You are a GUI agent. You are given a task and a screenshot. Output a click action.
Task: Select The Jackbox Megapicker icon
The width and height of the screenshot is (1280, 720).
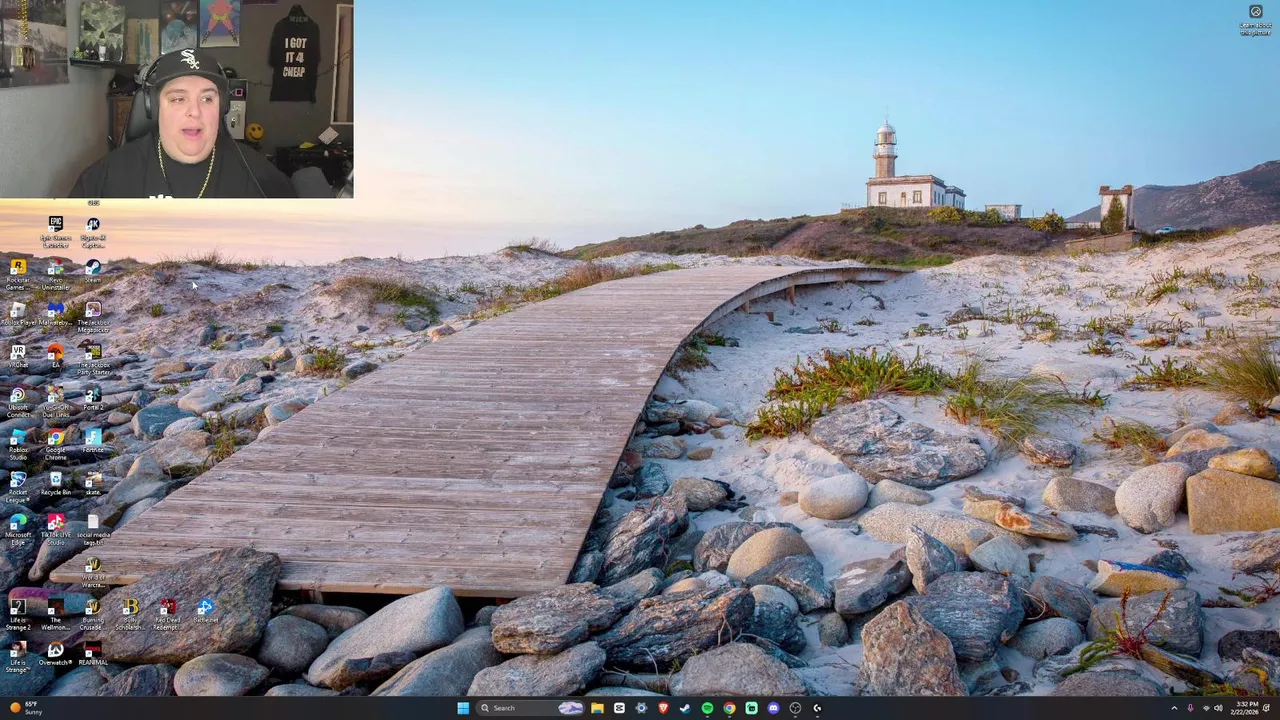coord(93,317)
